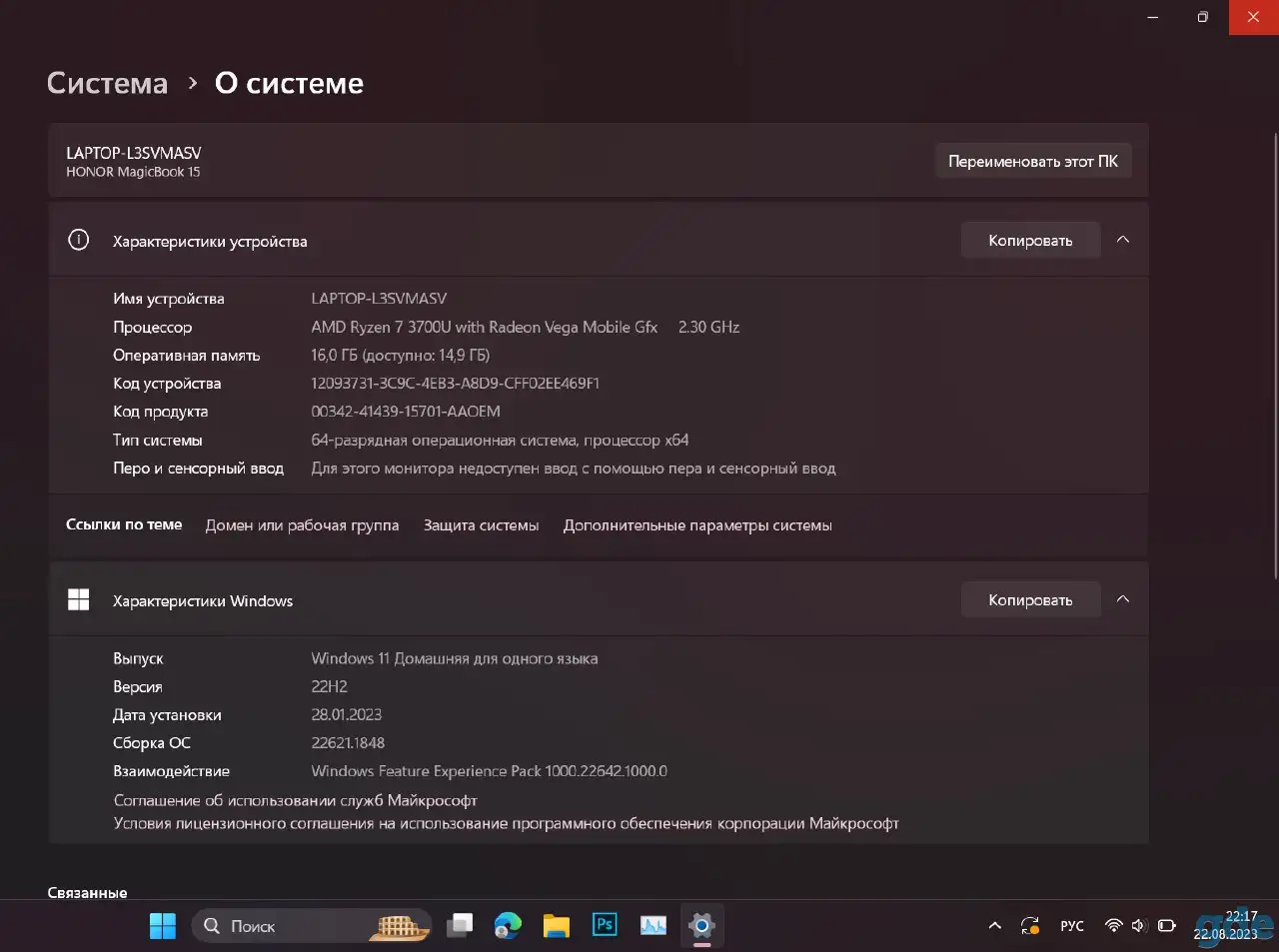This screenshot has width=1279, height=952.
Task: Collapse the 'Характеристики устройства' section
Action: [1123, 240]
